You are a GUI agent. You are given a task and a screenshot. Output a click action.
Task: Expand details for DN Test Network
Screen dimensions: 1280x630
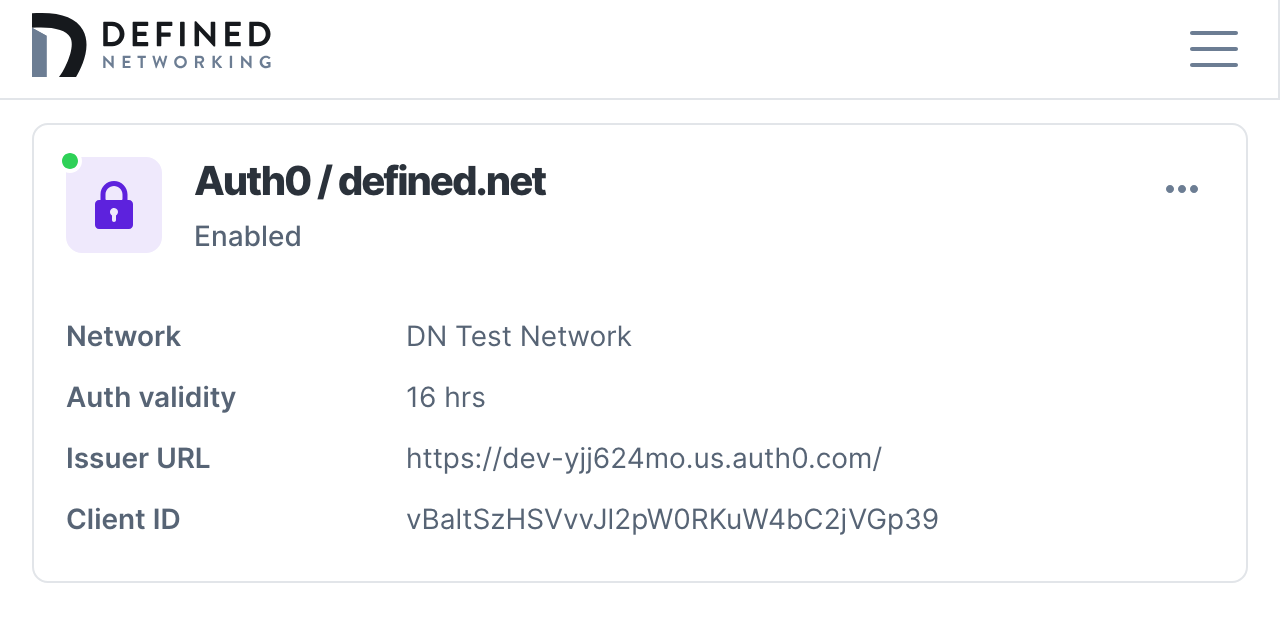click(x=519, y=336)
